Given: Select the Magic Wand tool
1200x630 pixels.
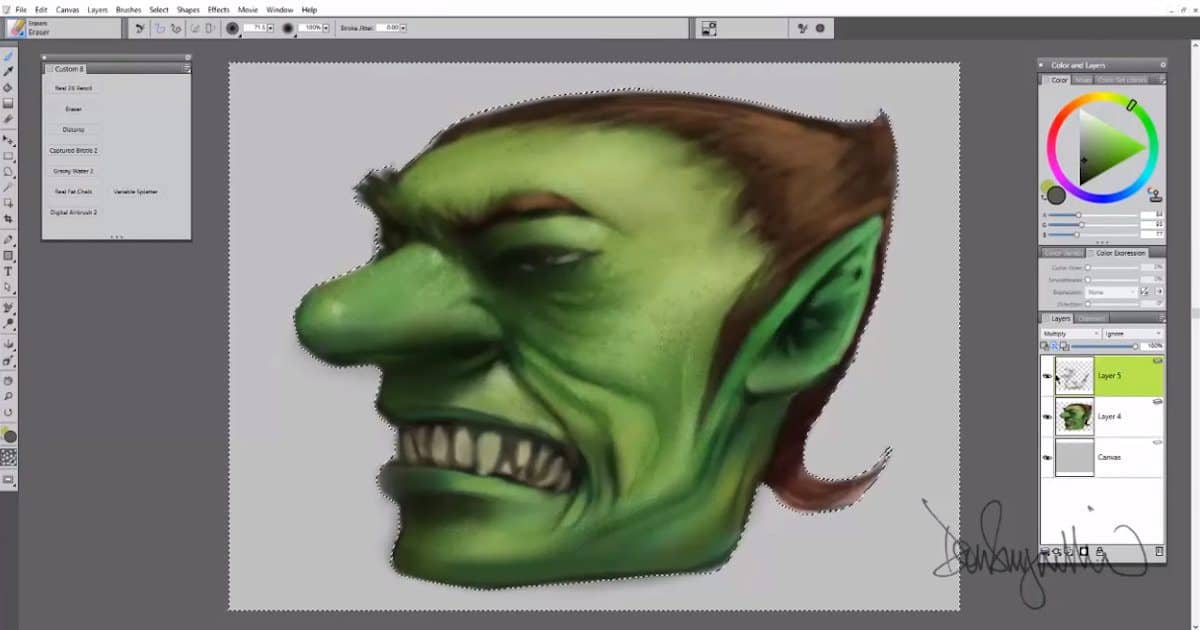Looking at the screenshot, I should click(10, 186).
